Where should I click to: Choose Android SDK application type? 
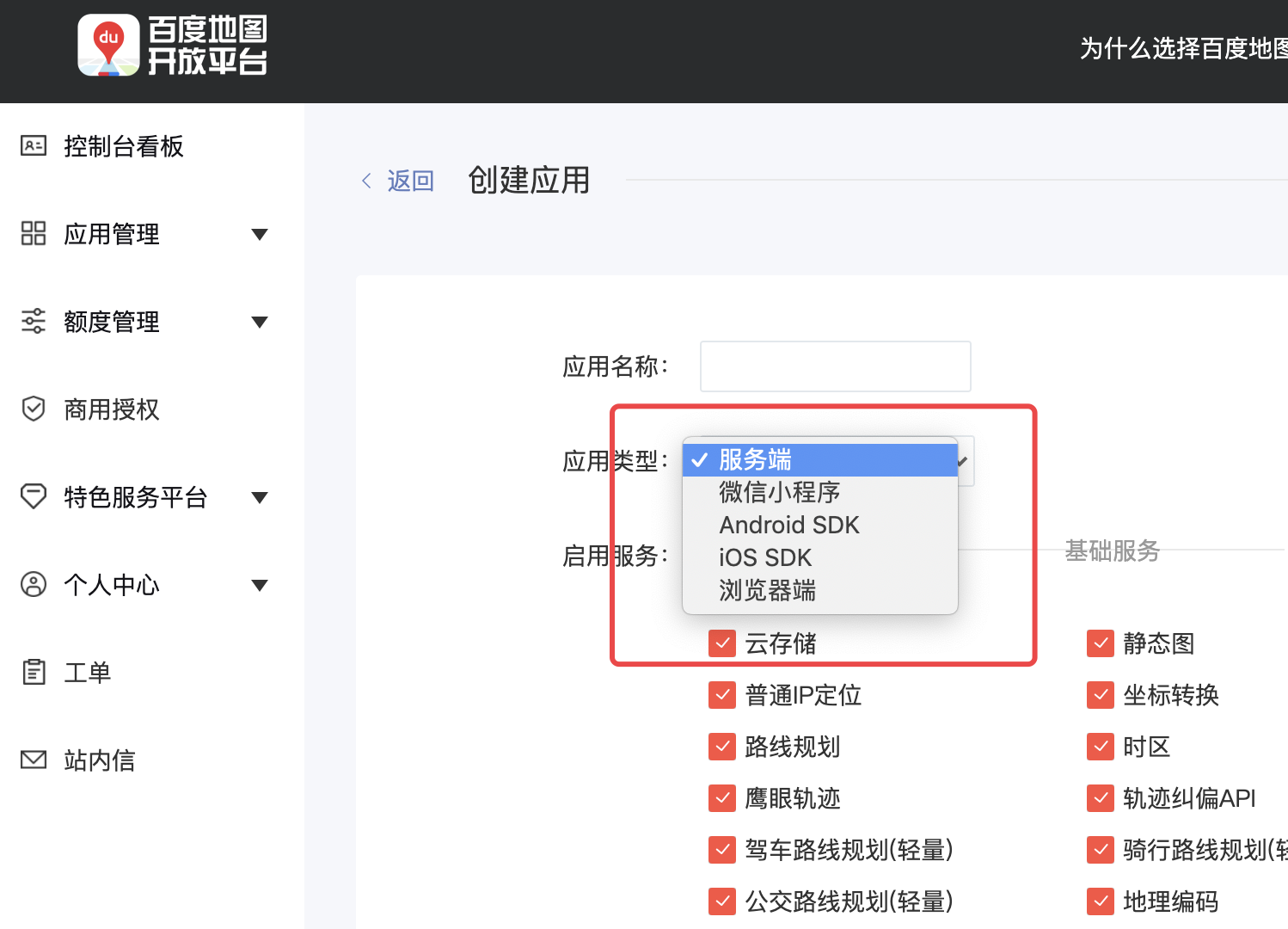(x=820, y=525)
